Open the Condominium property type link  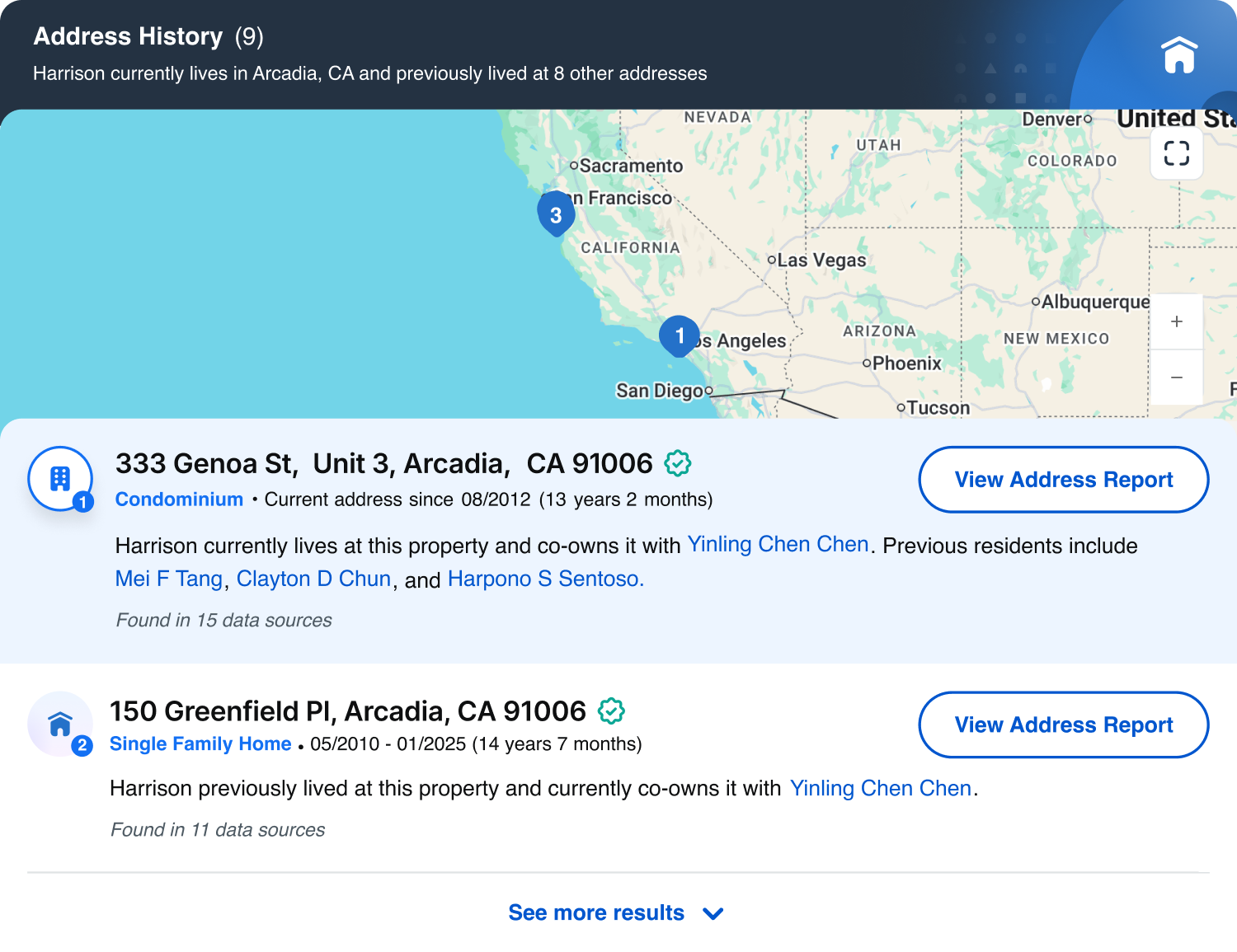(x=179, y=499)
